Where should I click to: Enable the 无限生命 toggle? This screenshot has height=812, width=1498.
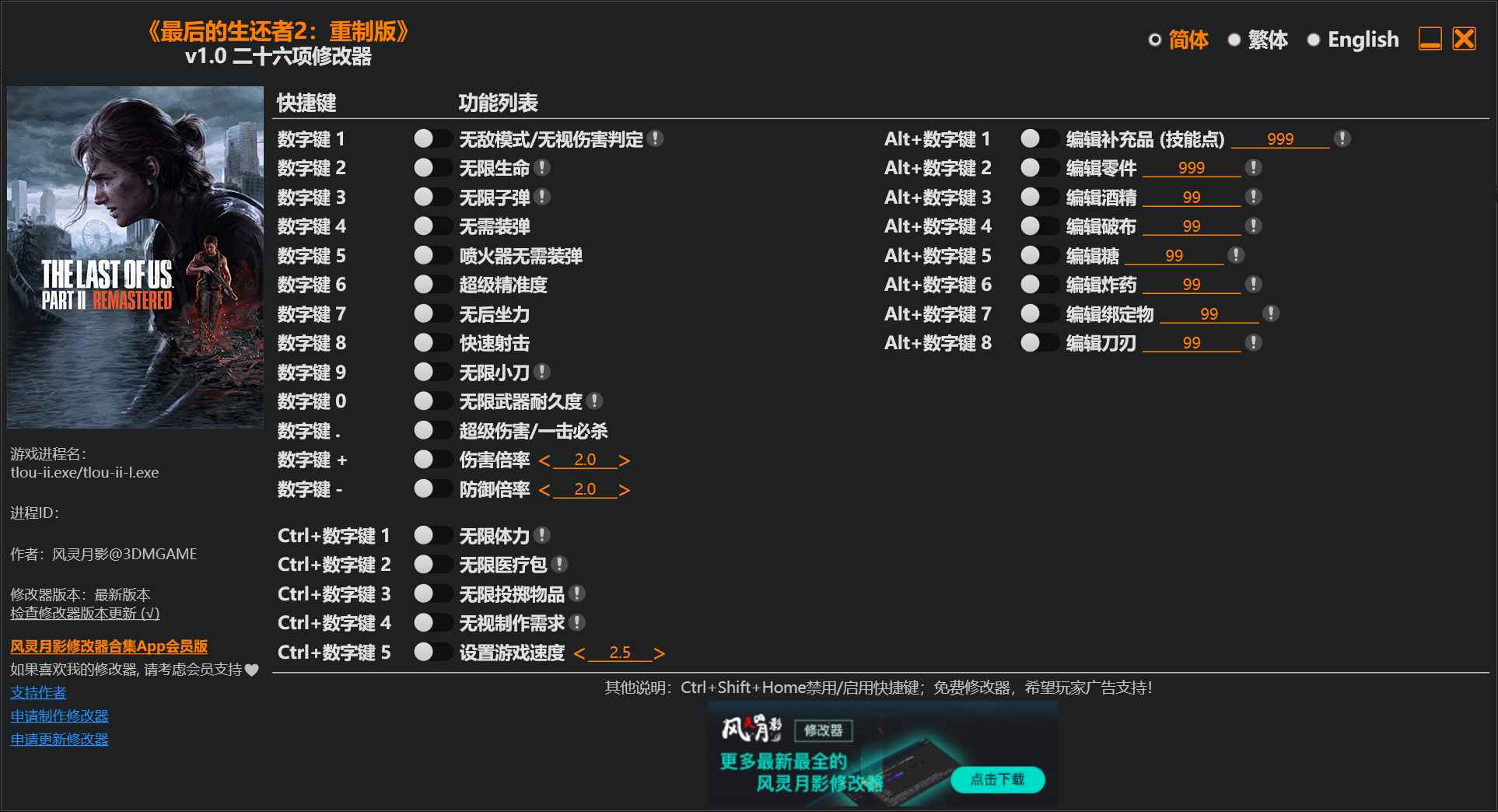coord(433,167)
